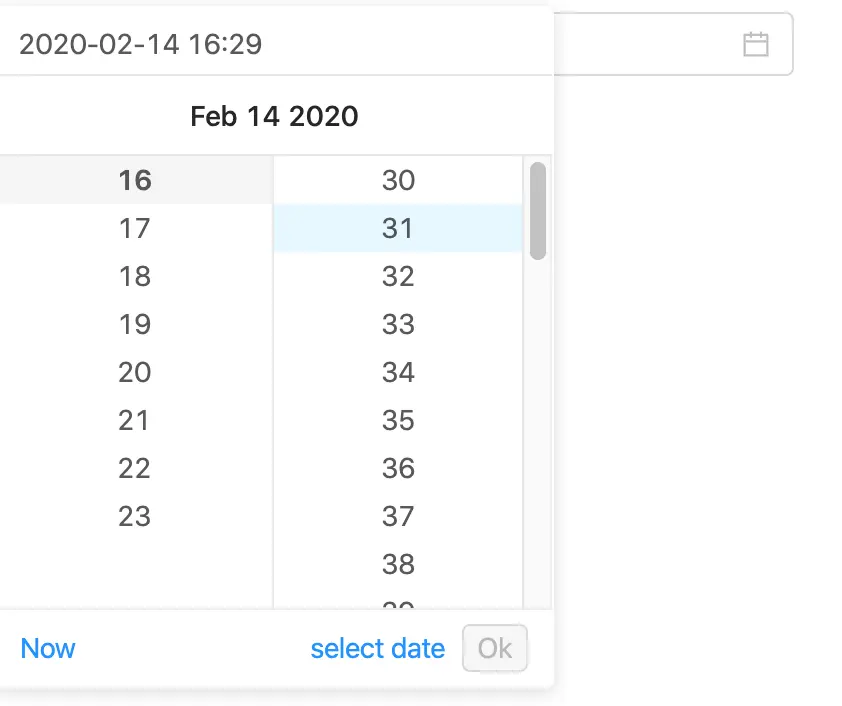Choose minute 38

pyautogui.click(x=398, y=564)
